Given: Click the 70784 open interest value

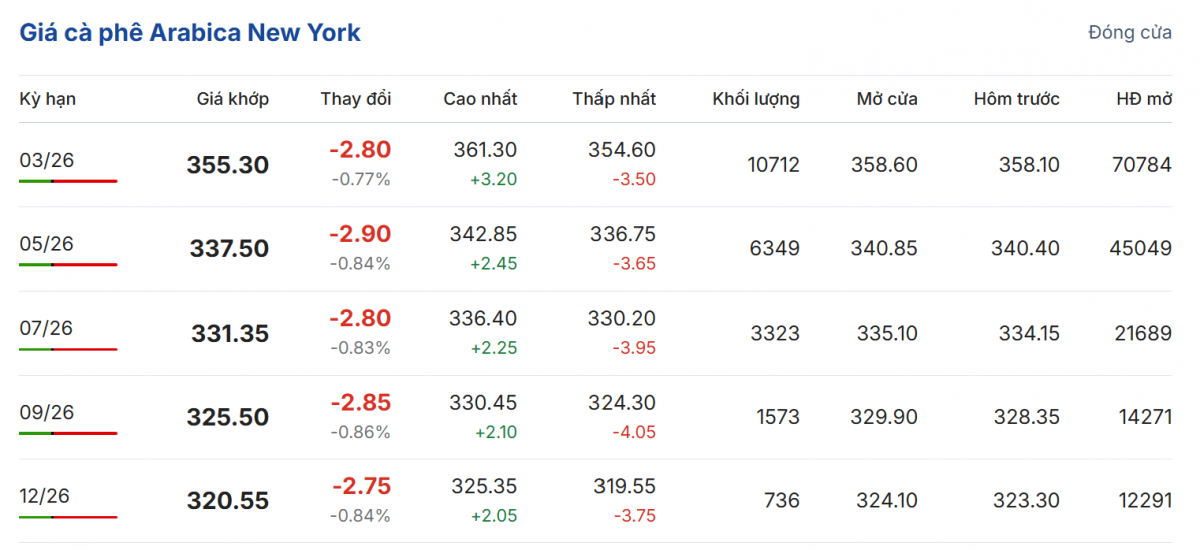Looking at the screenshot, I should tap(1140, 165).
